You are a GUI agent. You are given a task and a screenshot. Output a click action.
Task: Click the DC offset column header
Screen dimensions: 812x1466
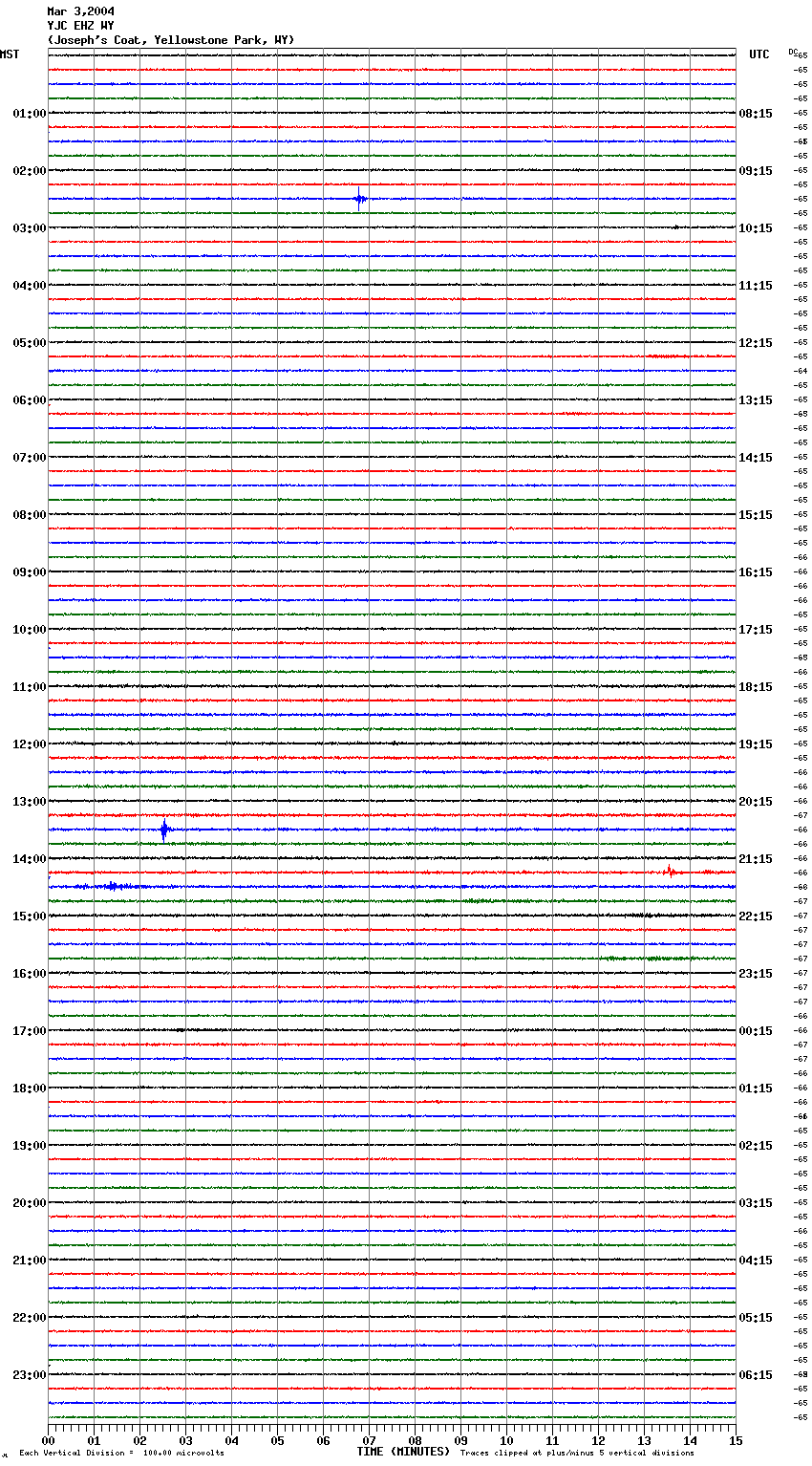pyautogui.click(x=793, y=52)
